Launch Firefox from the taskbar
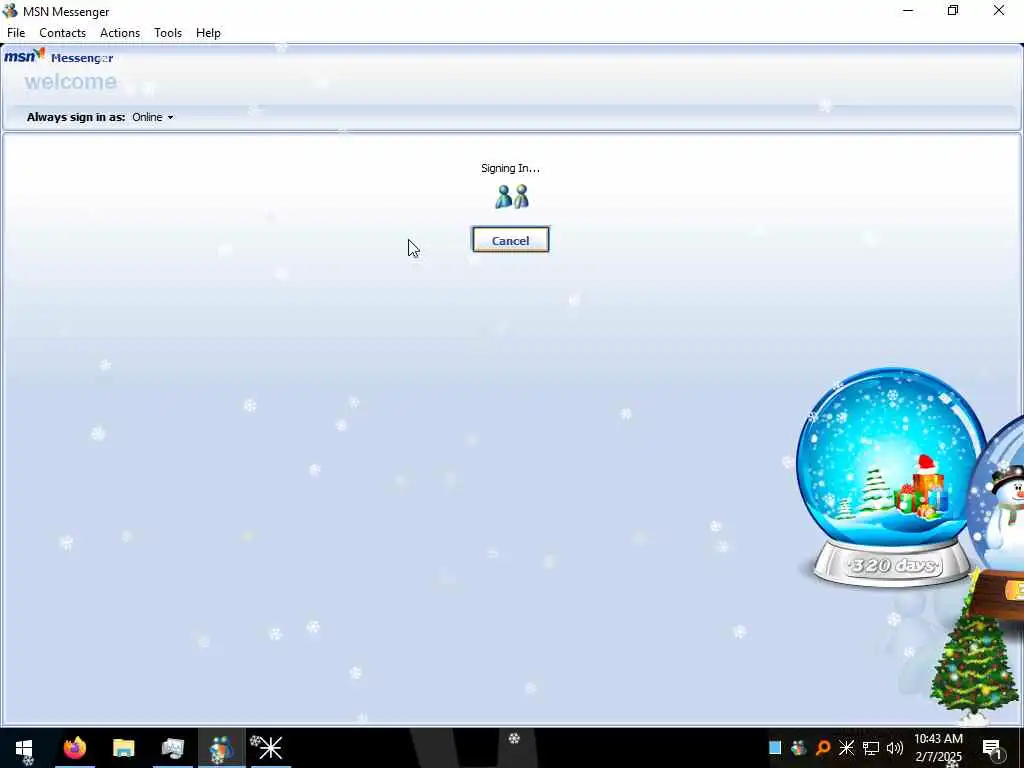This screenshot has width=1024, height=768. 74,748
